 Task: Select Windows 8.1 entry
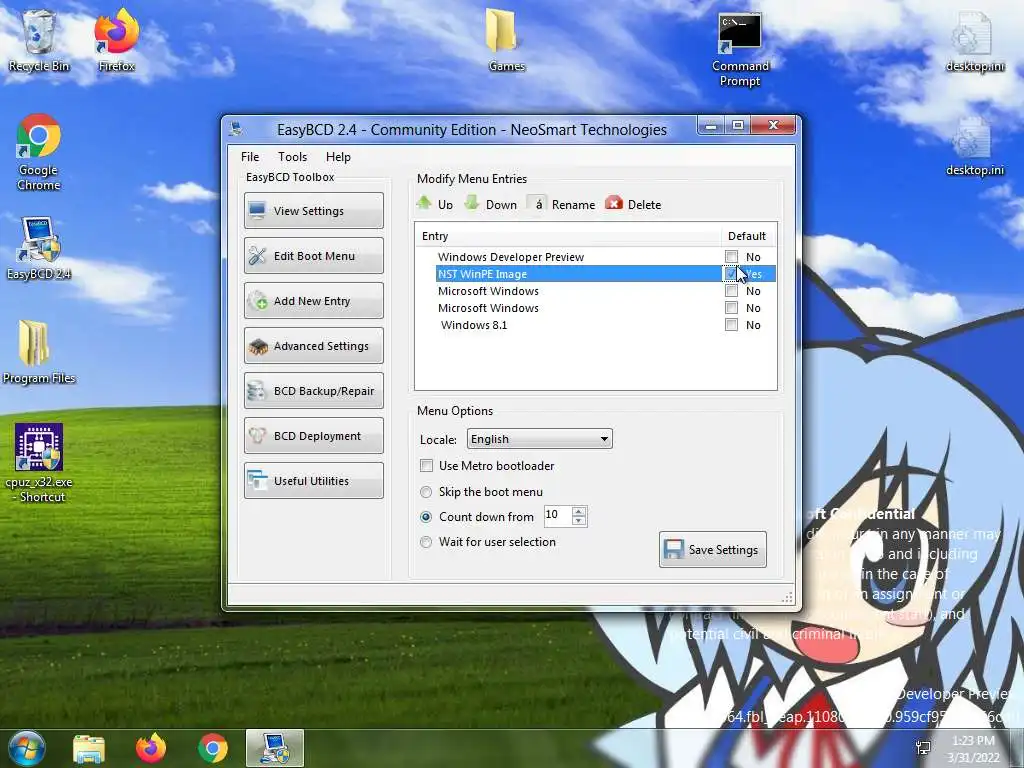coord(473,325)
